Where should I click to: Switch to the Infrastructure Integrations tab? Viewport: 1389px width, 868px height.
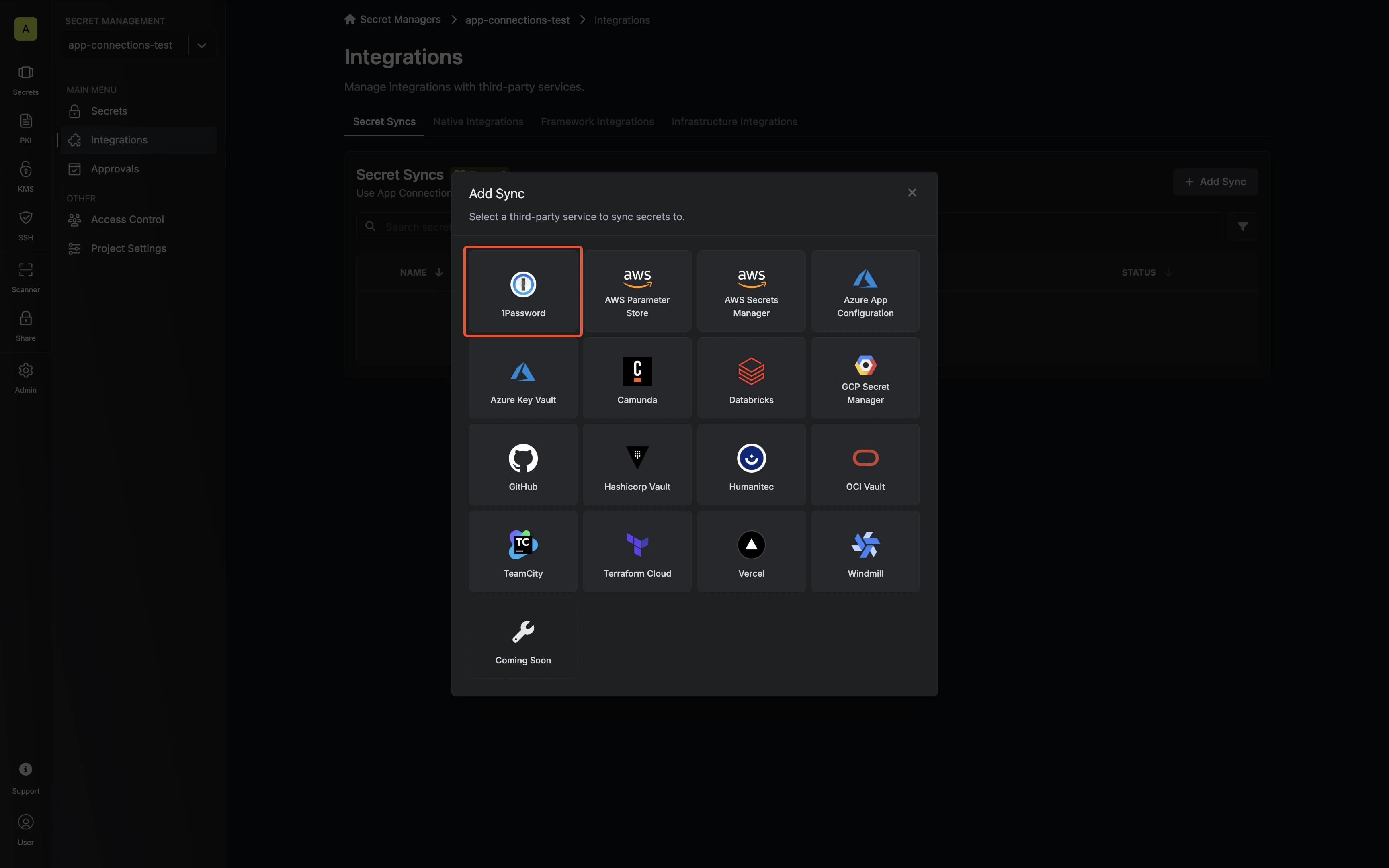[734, 122]
